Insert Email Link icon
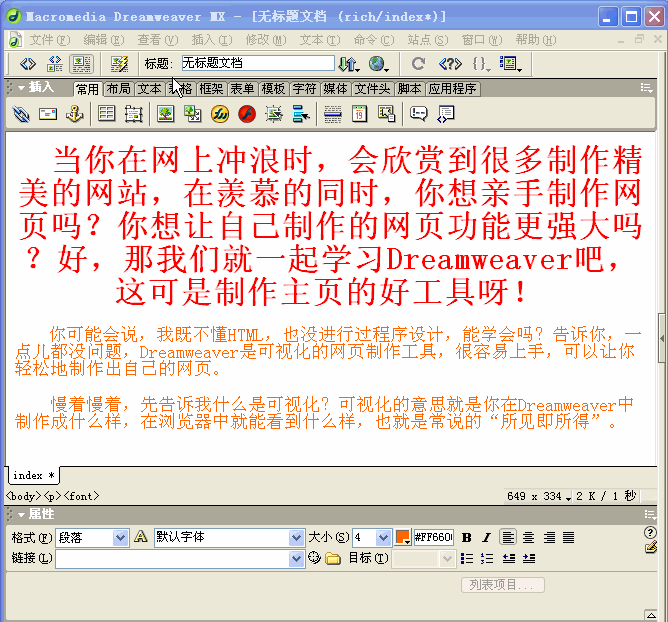 48,114
